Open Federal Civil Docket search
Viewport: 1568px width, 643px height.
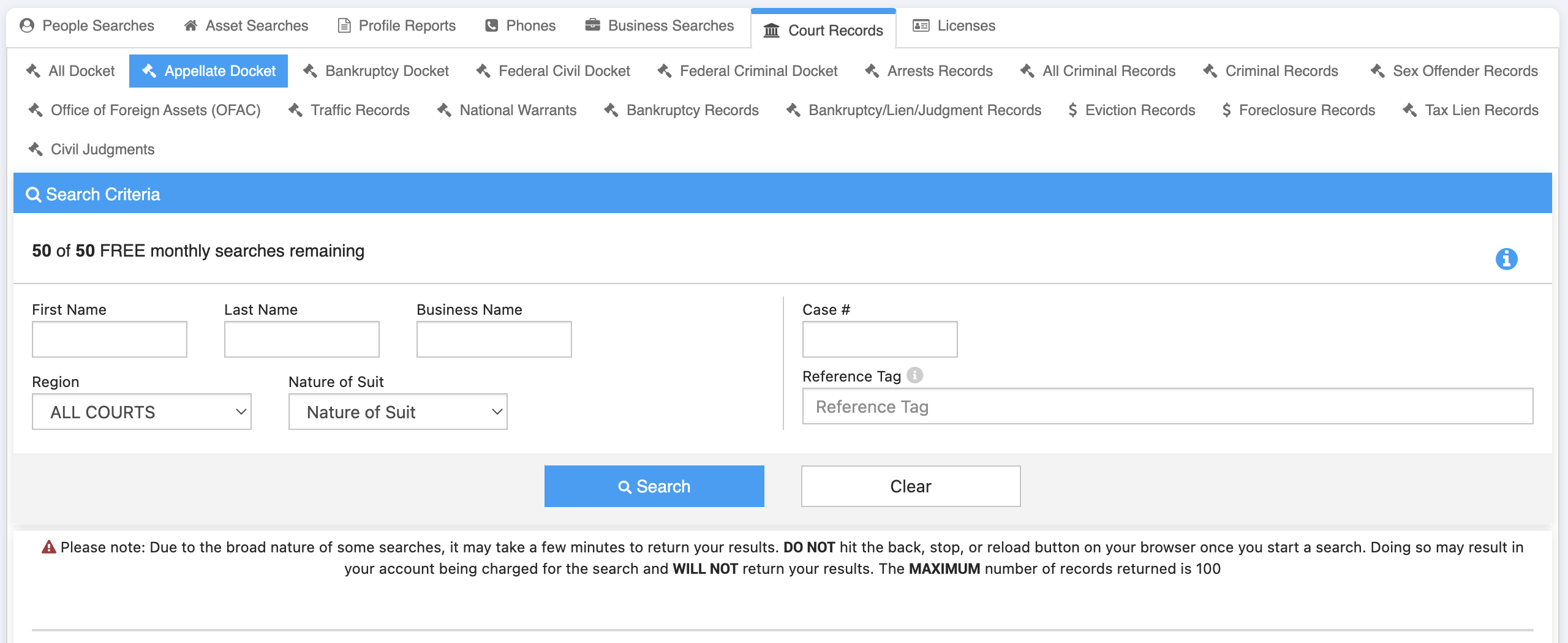pos(553,71)
